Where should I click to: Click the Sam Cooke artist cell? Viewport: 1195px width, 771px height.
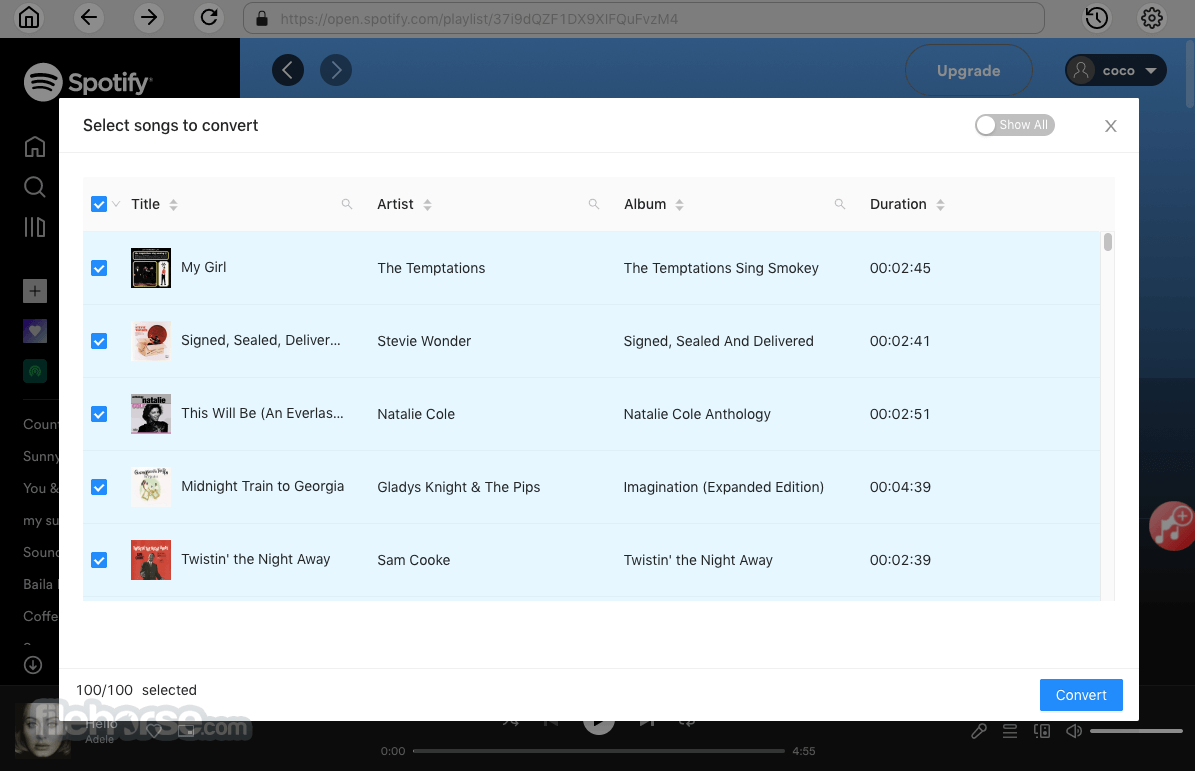[414, 561]
